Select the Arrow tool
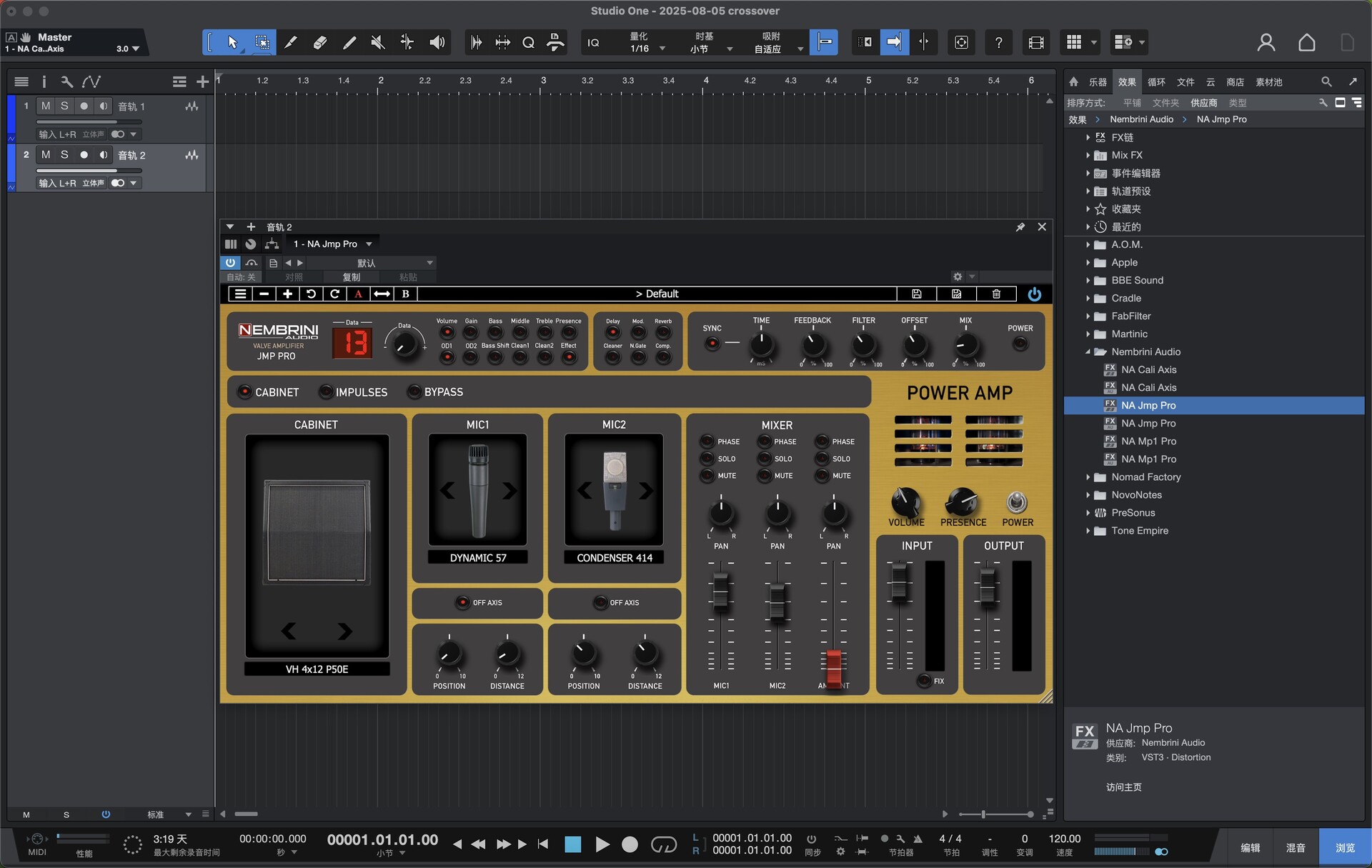 [232, 42]
